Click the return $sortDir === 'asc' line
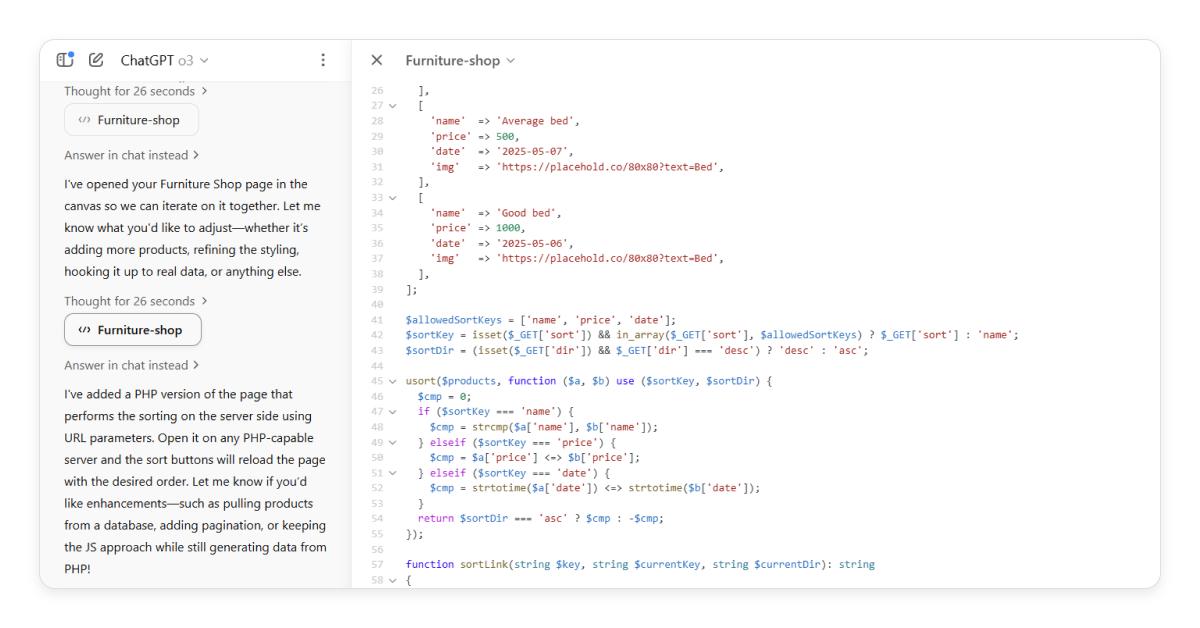Image resolution: width=1200 pixels, height=628 pixels. [541, 519]
